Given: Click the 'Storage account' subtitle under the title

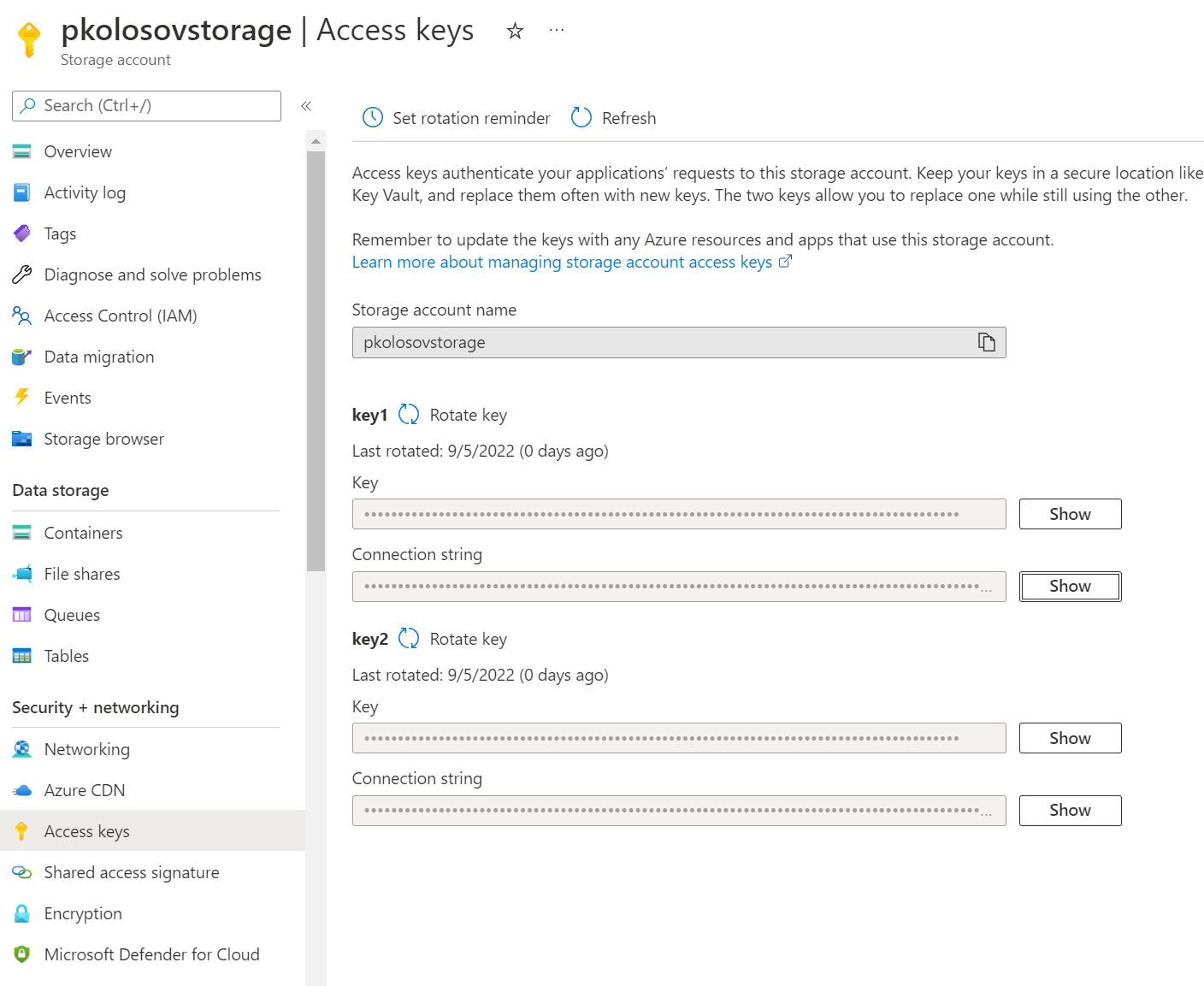Looking at the screenshot, I should click(x=115, y=60).
